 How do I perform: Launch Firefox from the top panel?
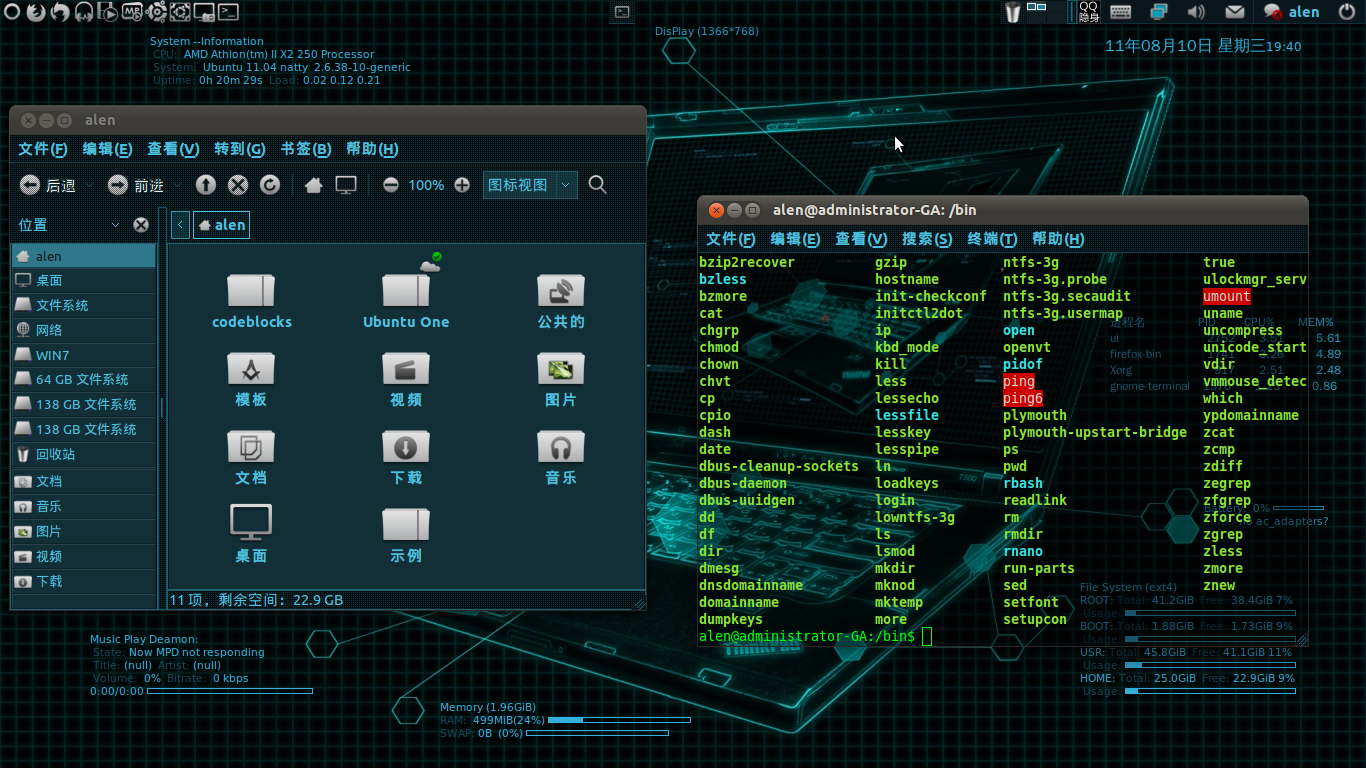[36, 12]
